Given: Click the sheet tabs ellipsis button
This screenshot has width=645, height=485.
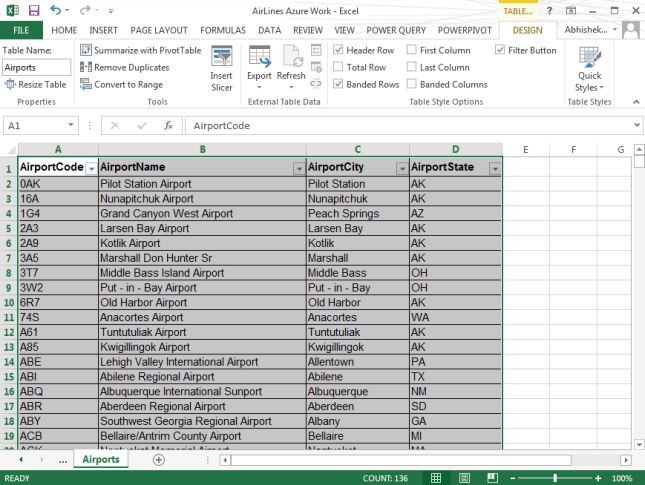Looking at the screenshot, I should tap(63, 460).
